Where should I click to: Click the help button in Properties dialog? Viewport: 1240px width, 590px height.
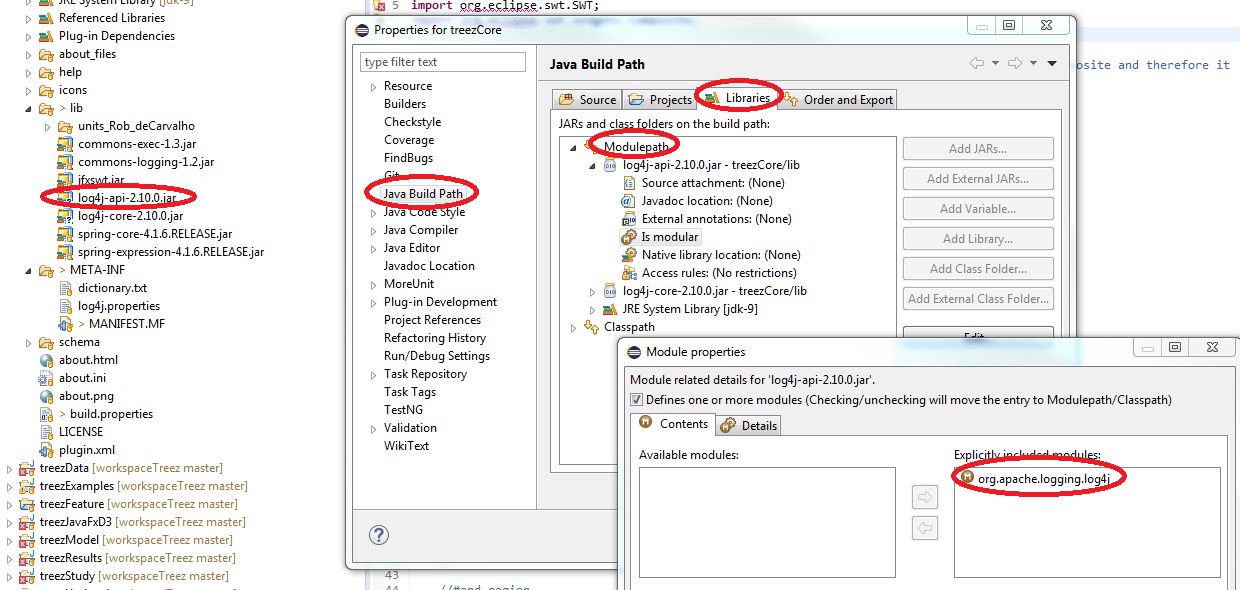click(379, 535)
